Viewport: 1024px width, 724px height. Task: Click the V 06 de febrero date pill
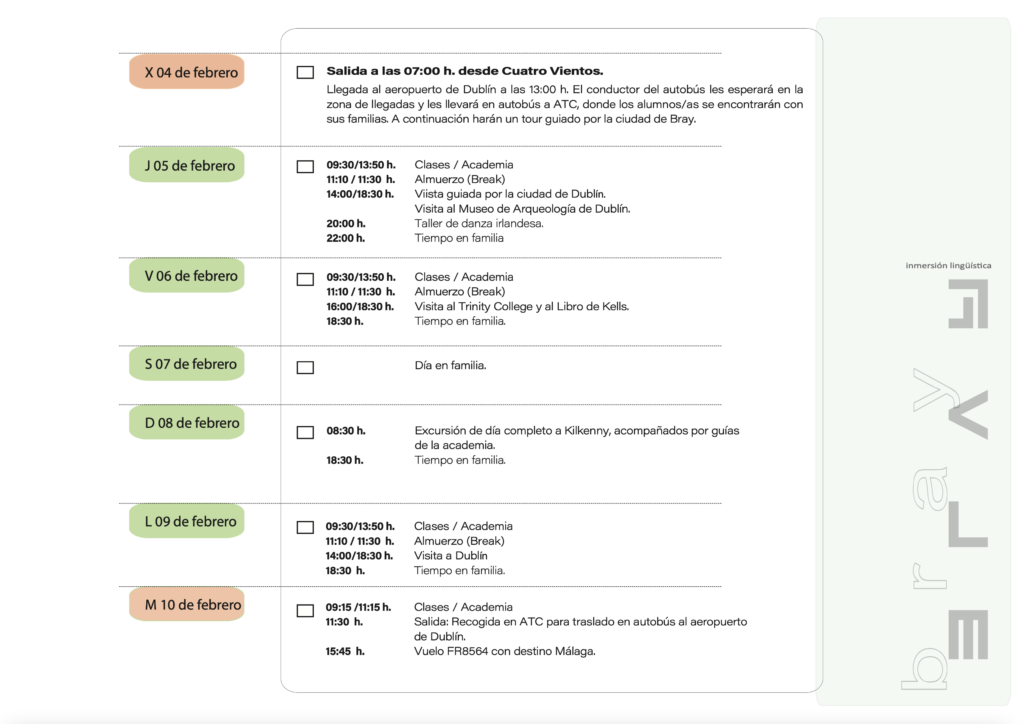187,276
